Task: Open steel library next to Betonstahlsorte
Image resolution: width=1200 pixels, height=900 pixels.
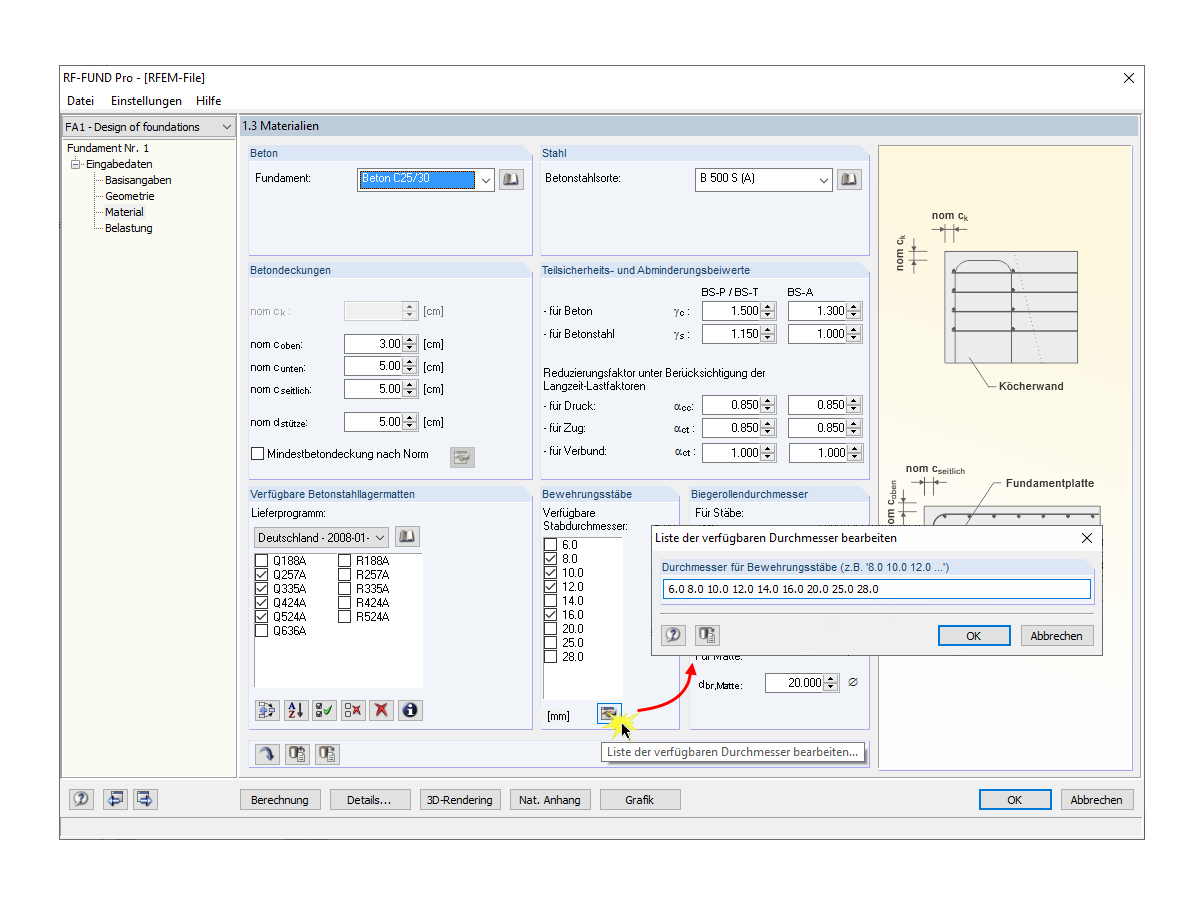Action: click(849, 180)
